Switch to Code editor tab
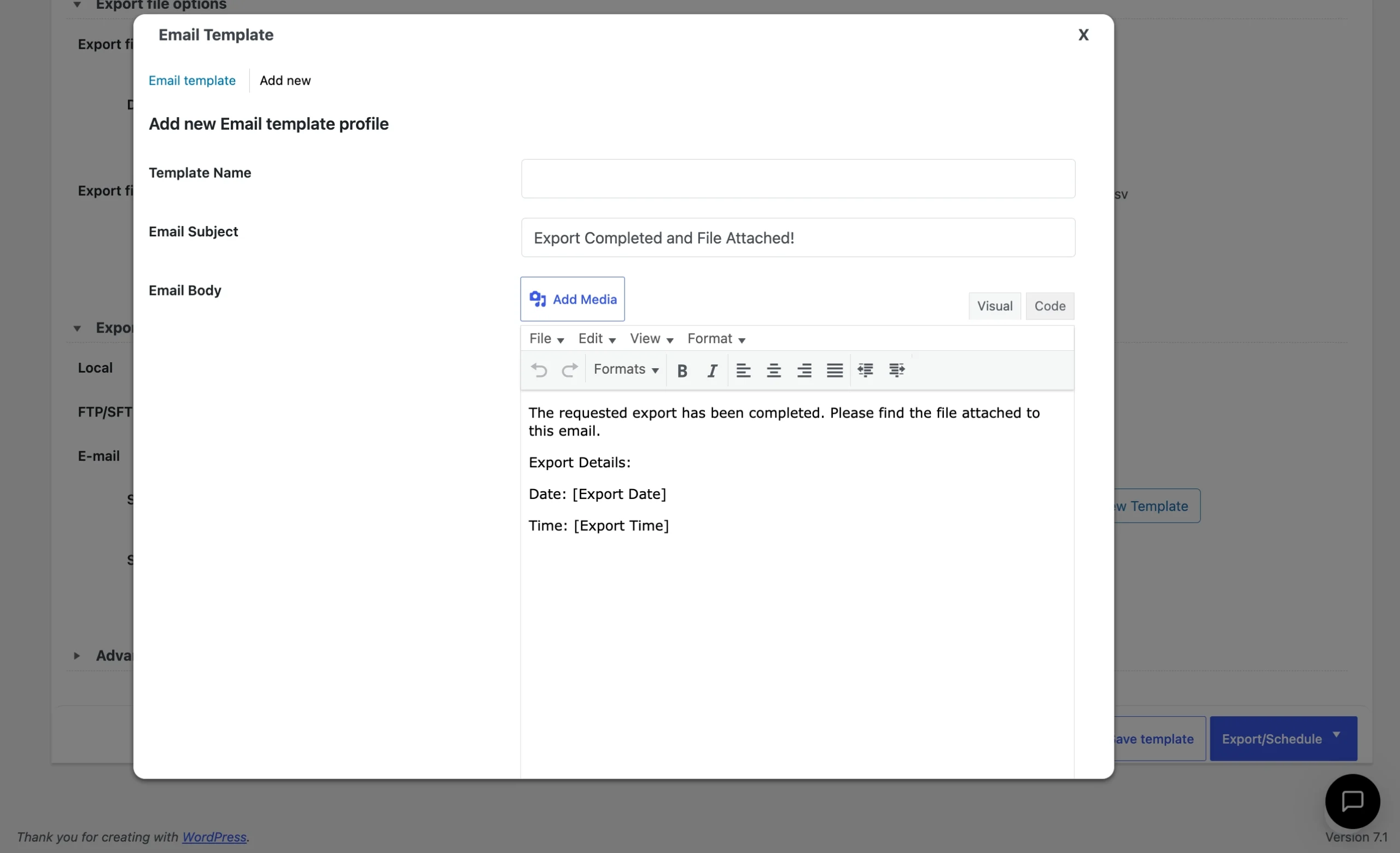The image size is (1400, 853). click(x=1049, y=306)
